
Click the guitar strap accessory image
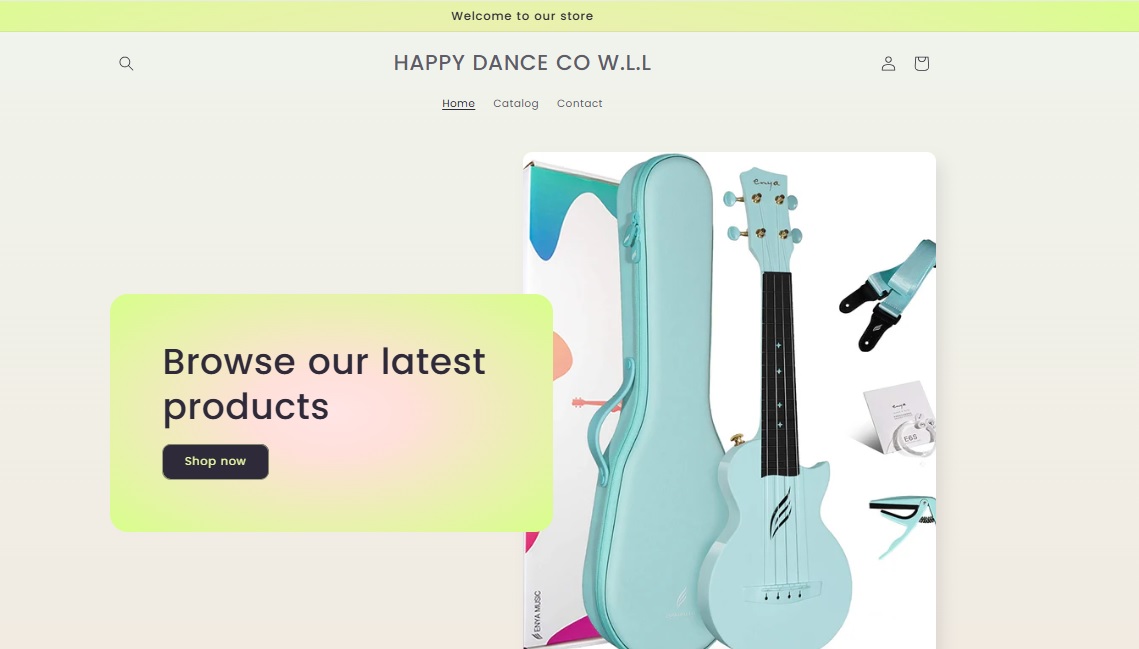888,294
